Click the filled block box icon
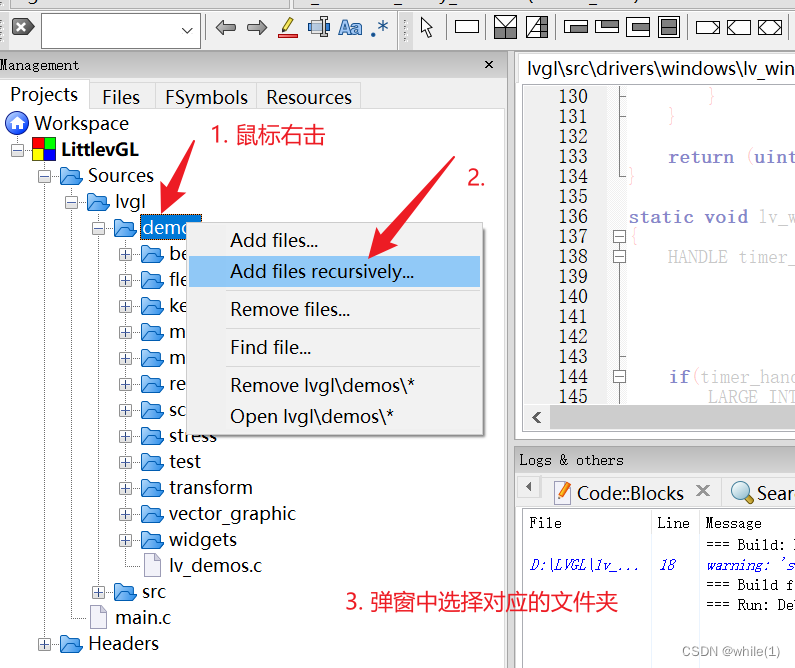The height and width of the screenshot is (668, 795). (669, 27)
